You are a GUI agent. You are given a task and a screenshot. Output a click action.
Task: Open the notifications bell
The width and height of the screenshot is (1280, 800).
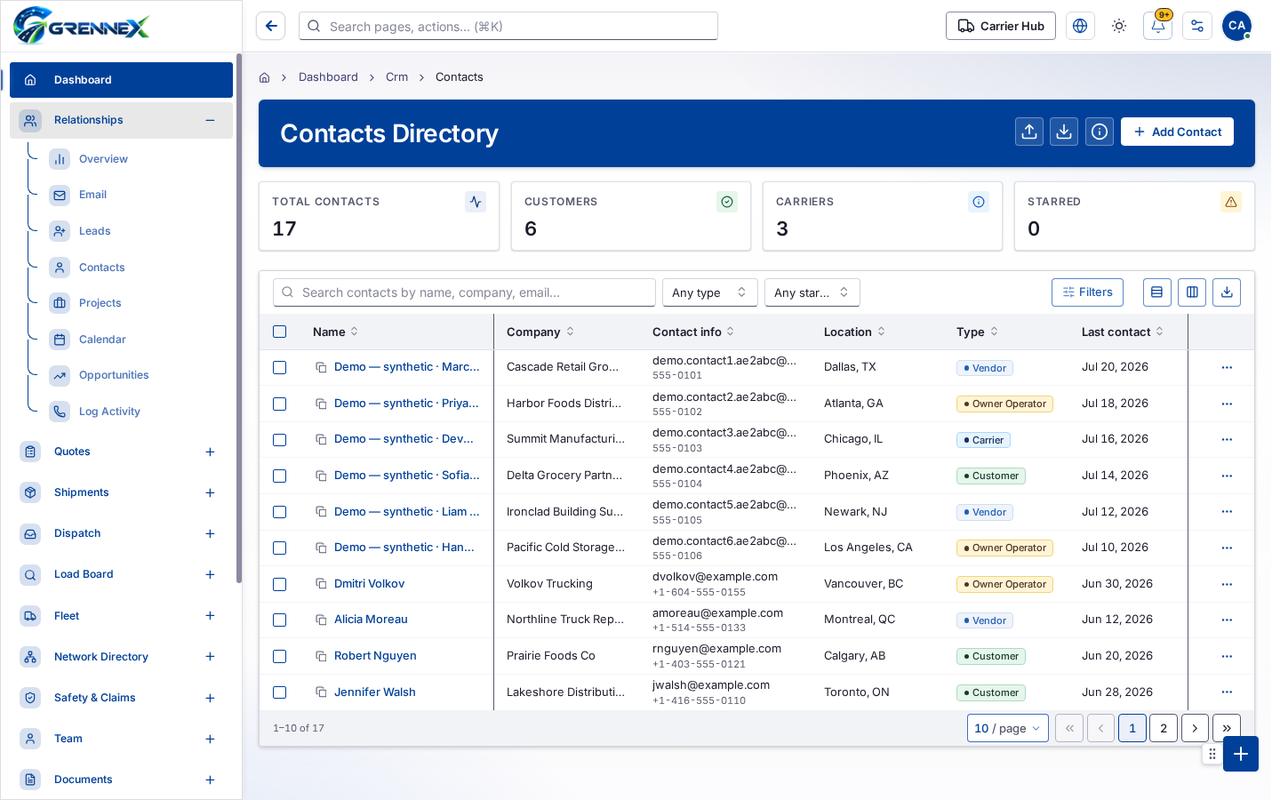[1158, 26]
